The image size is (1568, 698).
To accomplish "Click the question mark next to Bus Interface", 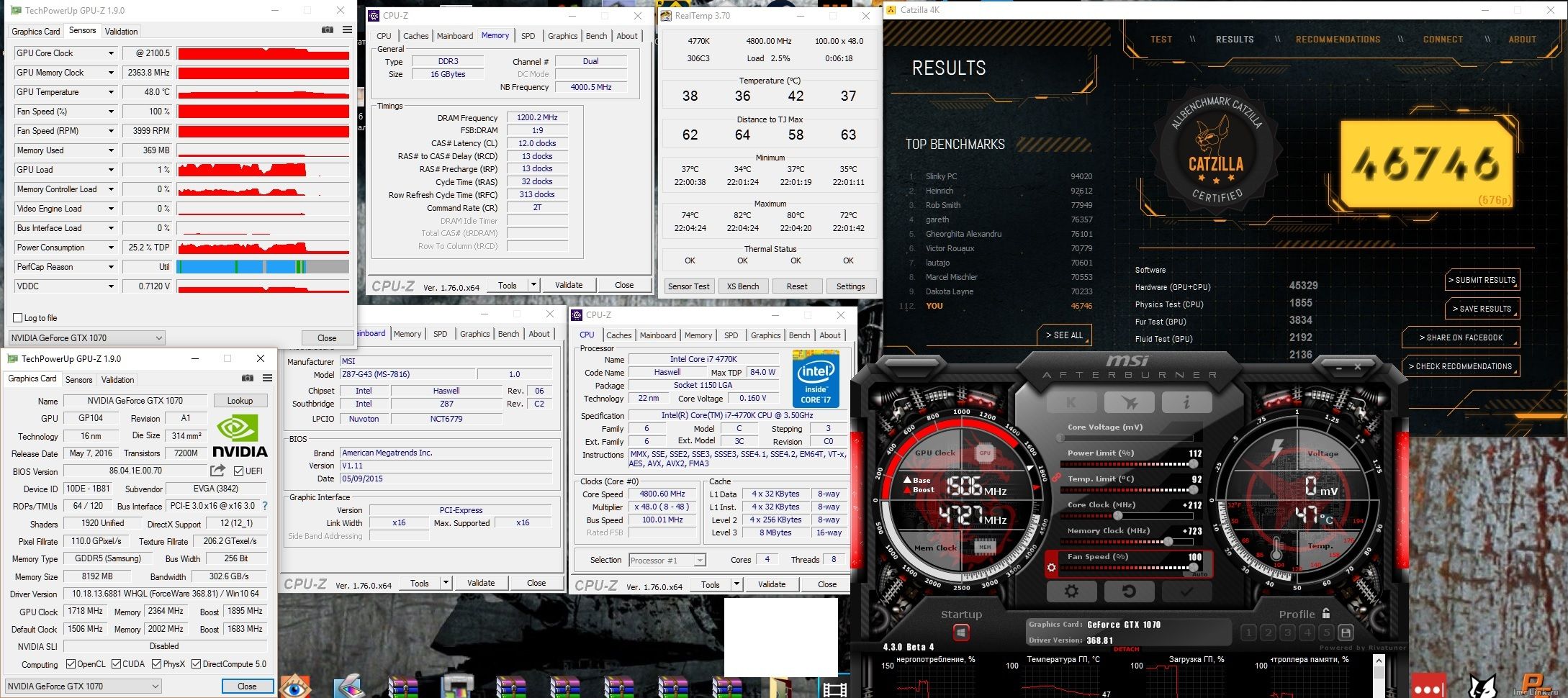I will click(265, 506).
